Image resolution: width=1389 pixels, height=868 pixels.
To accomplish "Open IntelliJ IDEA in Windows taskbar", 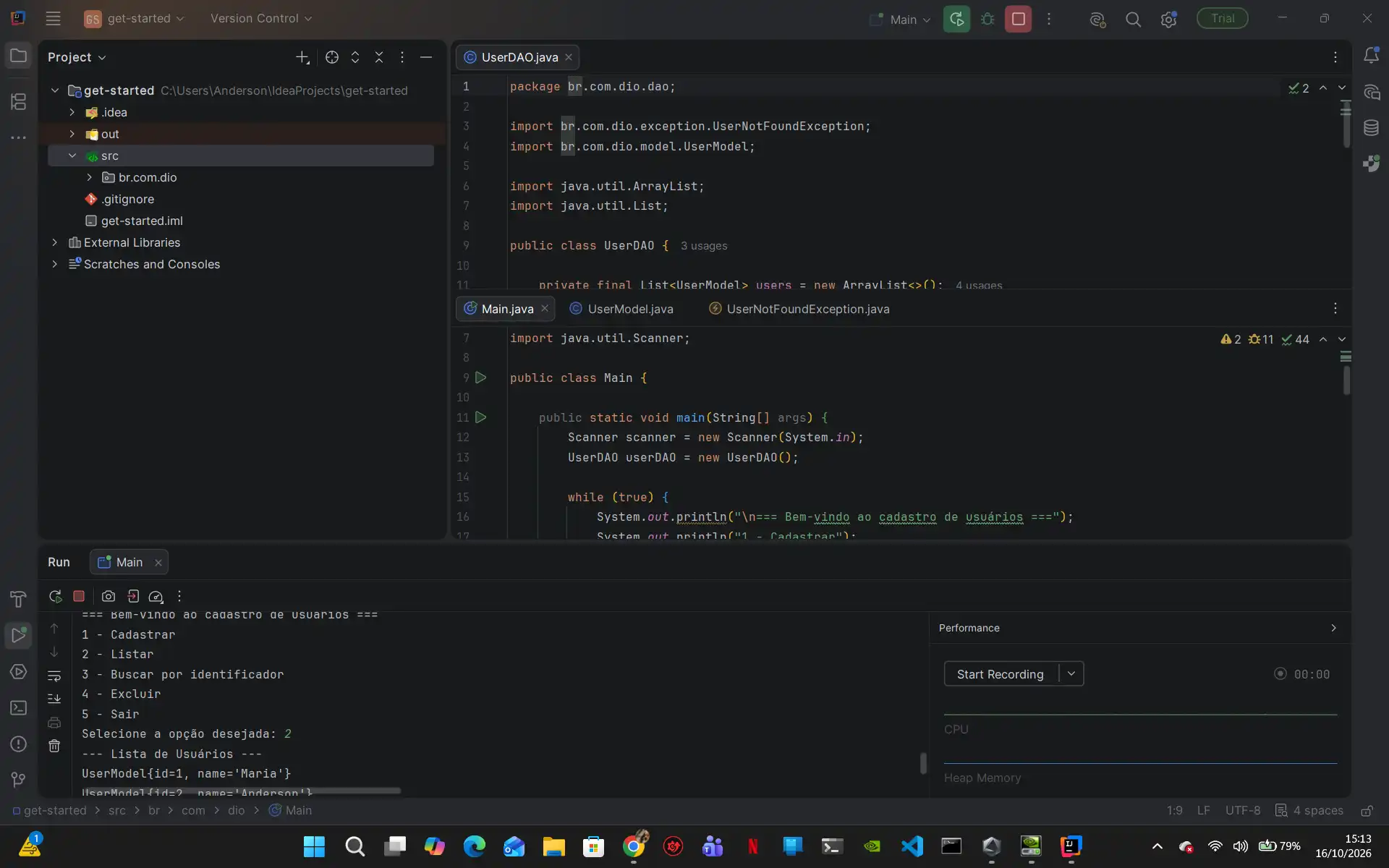I will tap(1071, 846).
